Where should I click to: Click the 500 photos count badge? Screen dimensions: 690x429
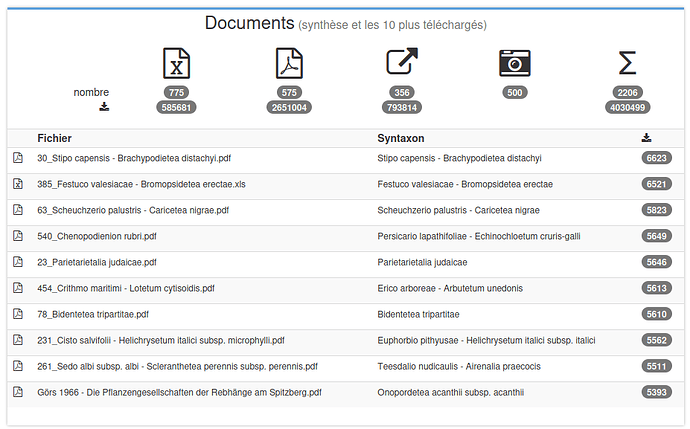point(514,92)
